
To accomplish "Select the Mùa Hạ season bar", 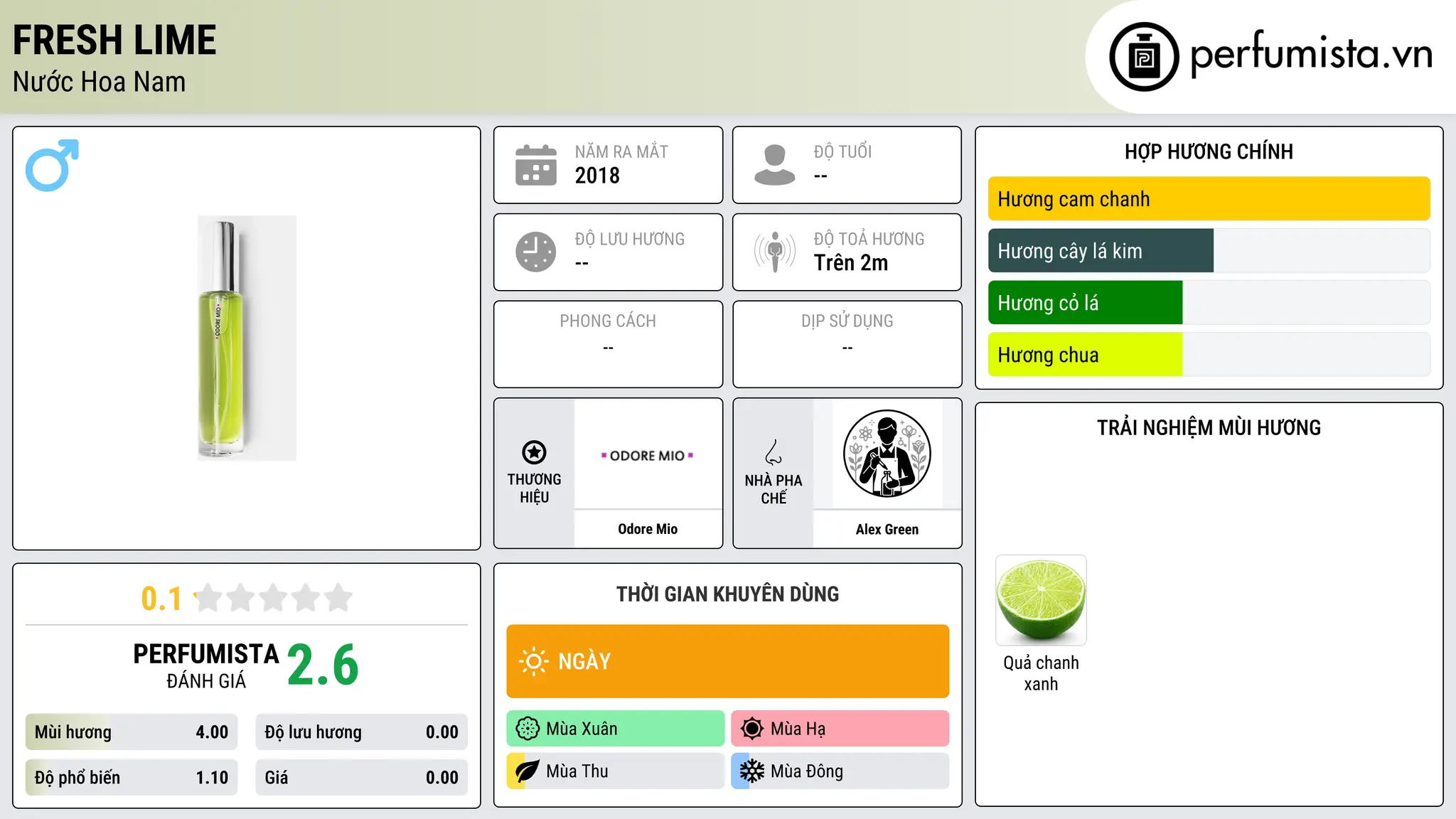I will click(840, 729).
